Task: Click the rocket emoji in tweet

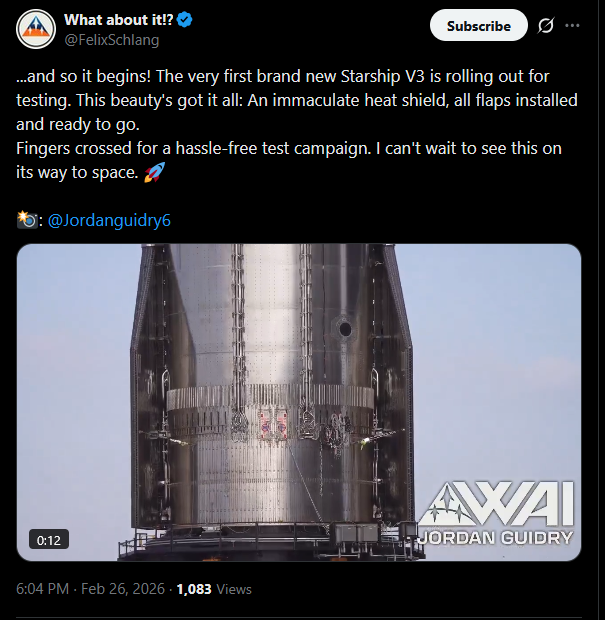Action: 154,172
